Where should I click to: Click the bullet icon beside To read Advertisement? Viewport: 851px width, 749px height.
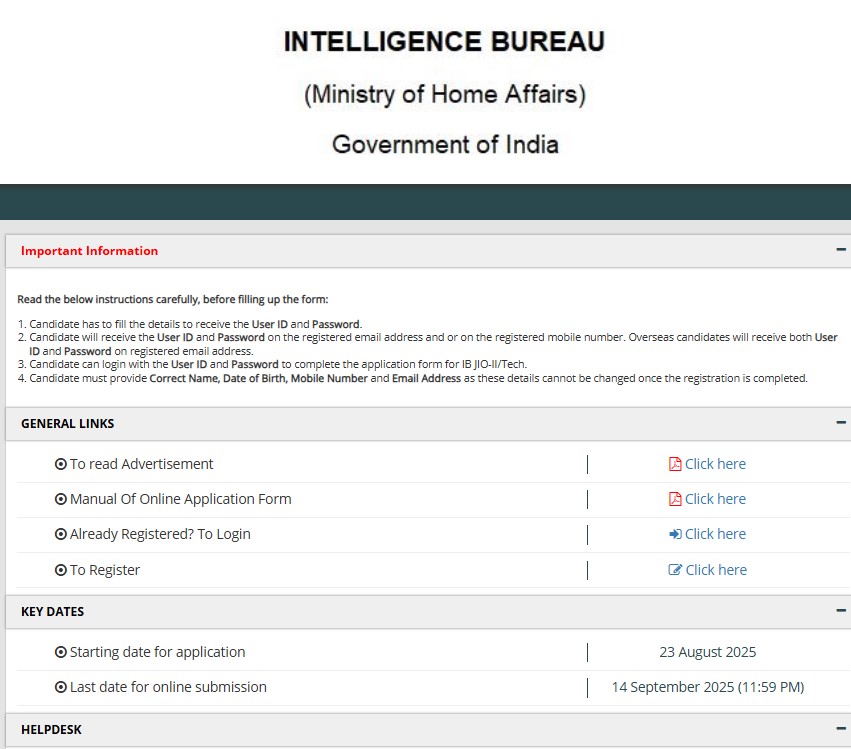(x=61, y=464)
